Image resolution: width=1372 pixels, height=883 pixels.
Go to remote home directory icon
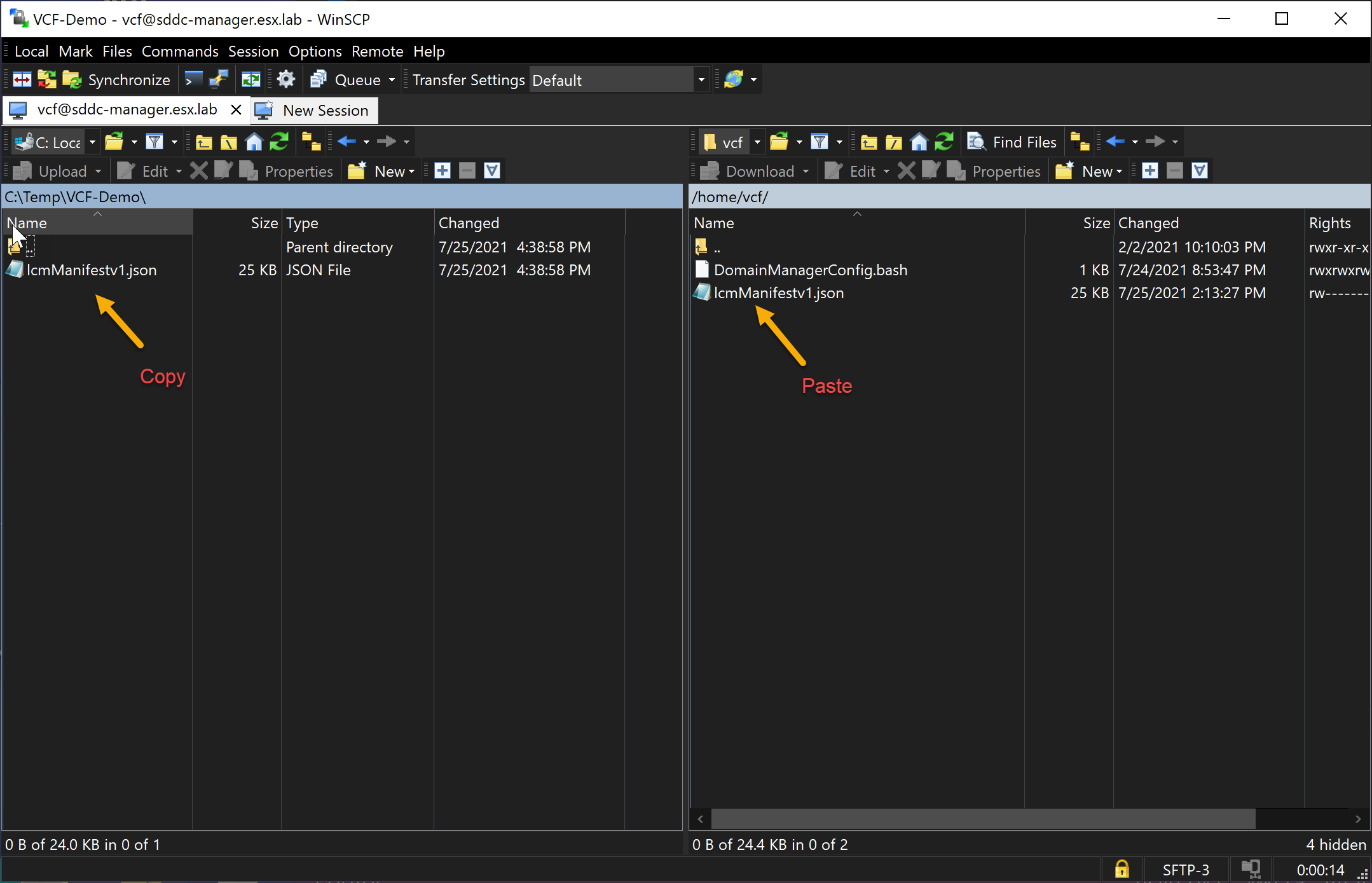919,142
